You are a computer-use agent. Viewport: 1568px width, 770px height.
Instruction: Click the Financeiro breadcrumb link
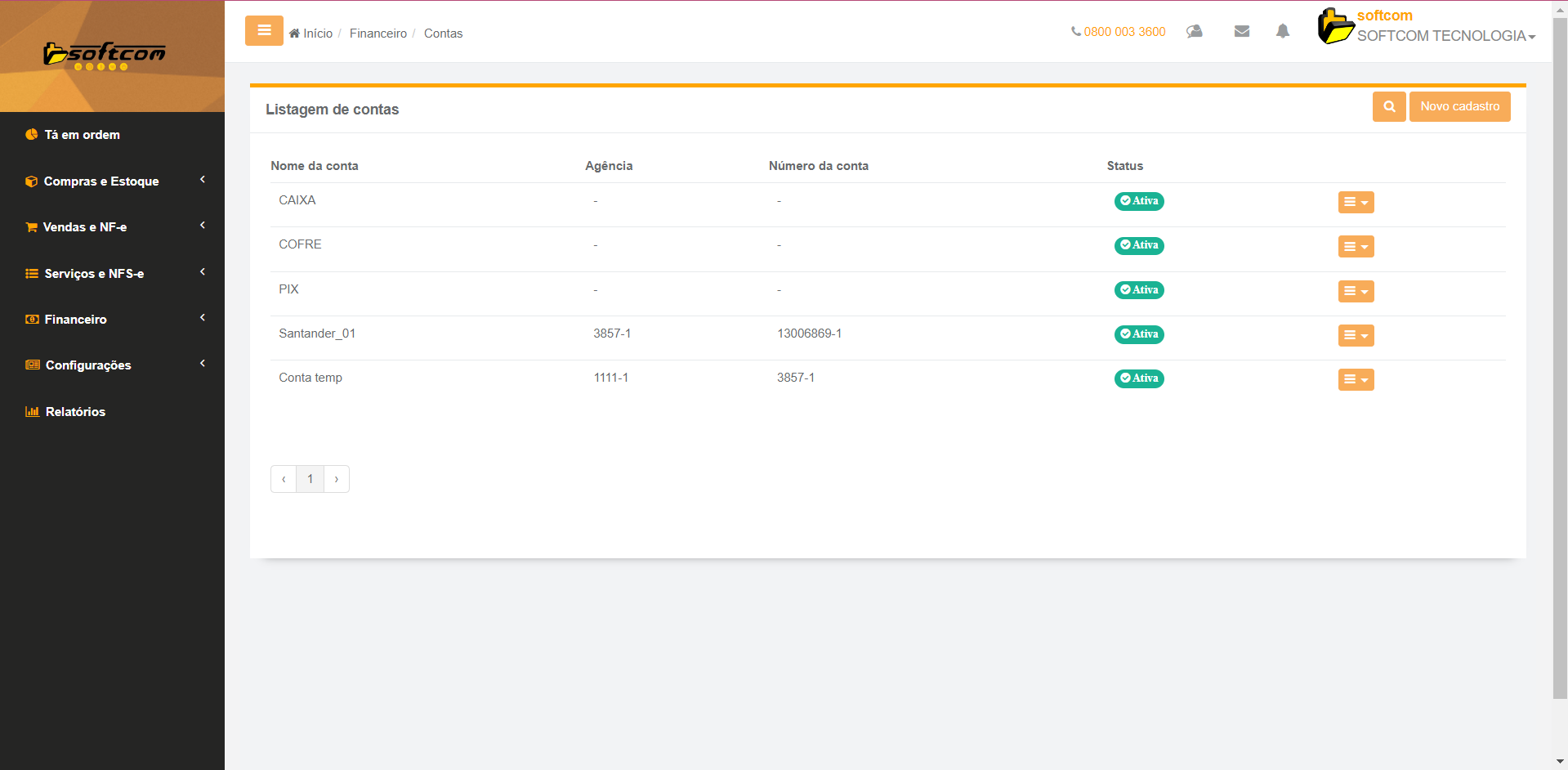click(x=377, y=34)
